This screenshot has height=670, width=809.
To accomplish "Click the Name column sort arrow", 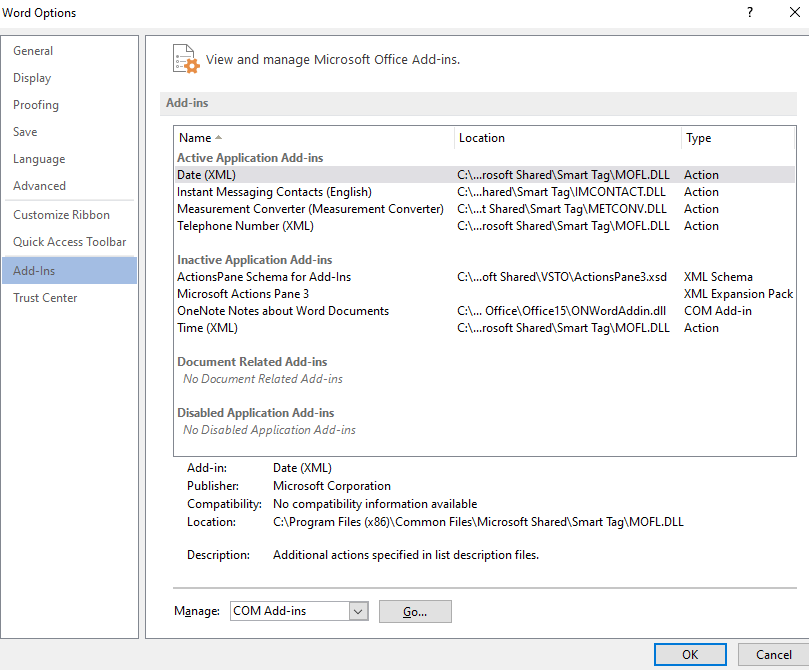I will (x=218, y=137).
